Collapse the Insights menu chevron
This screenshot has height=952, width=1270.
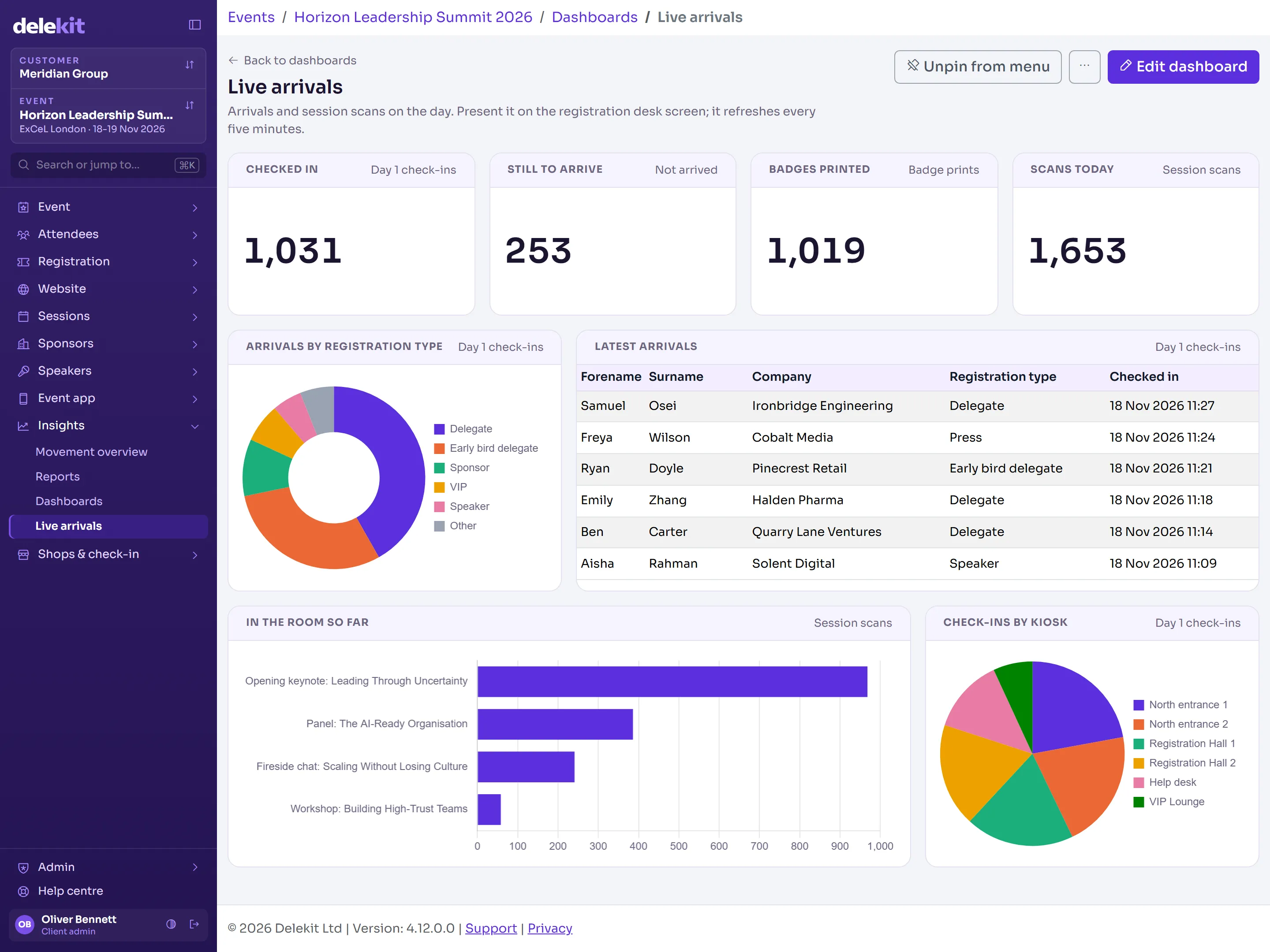pos(195,426)
